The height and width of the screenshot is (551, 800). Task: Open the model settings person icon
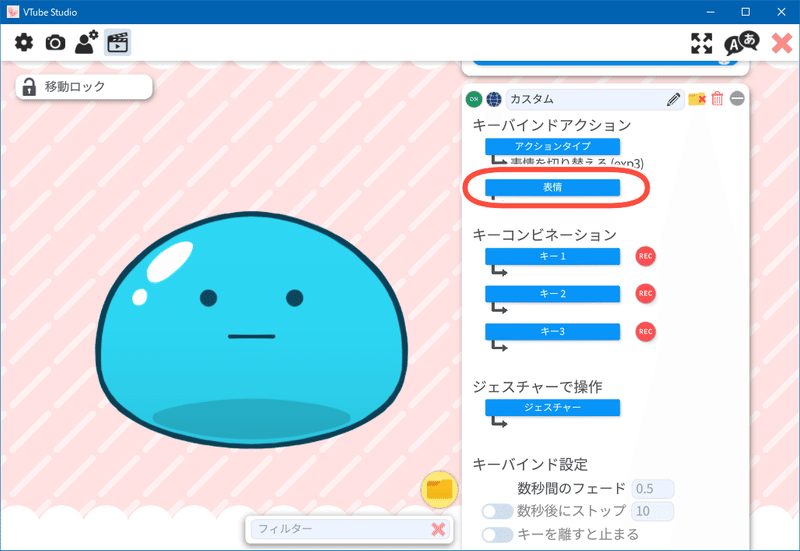pos(86,42)
